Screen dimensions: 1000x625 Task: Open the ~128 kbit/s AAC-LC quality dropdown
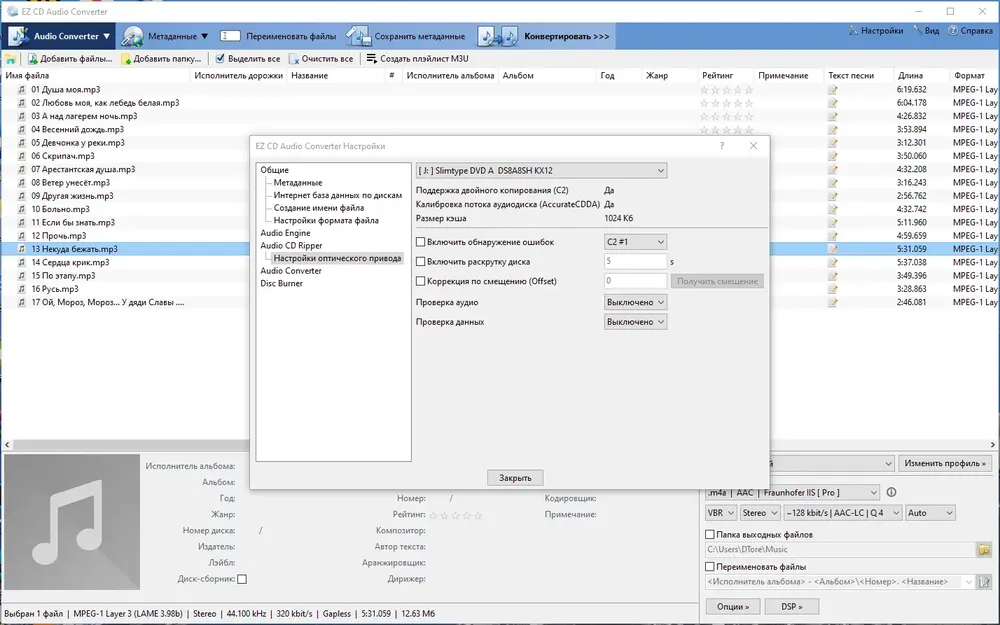coord(842,513)
